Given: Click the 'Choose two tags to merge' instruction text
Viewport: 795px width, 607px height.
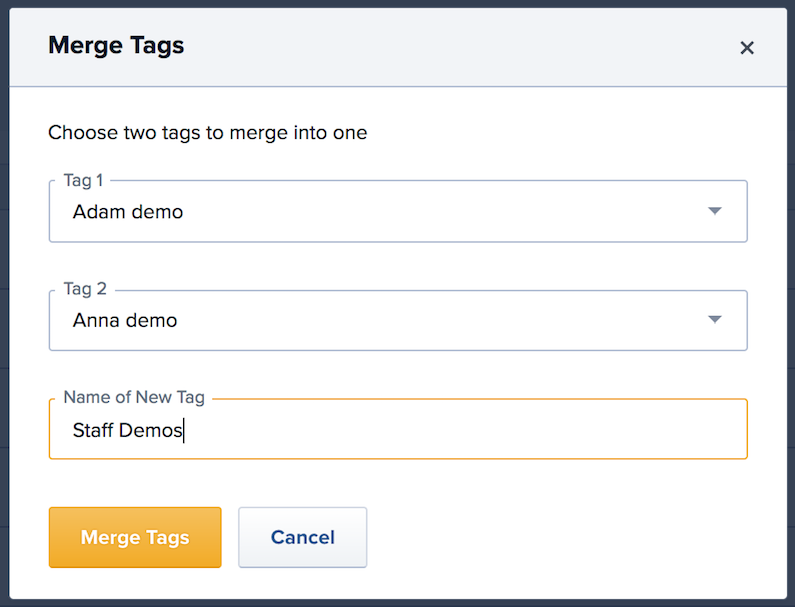Looking at the screenshot, I should click(x=207, y=132).
